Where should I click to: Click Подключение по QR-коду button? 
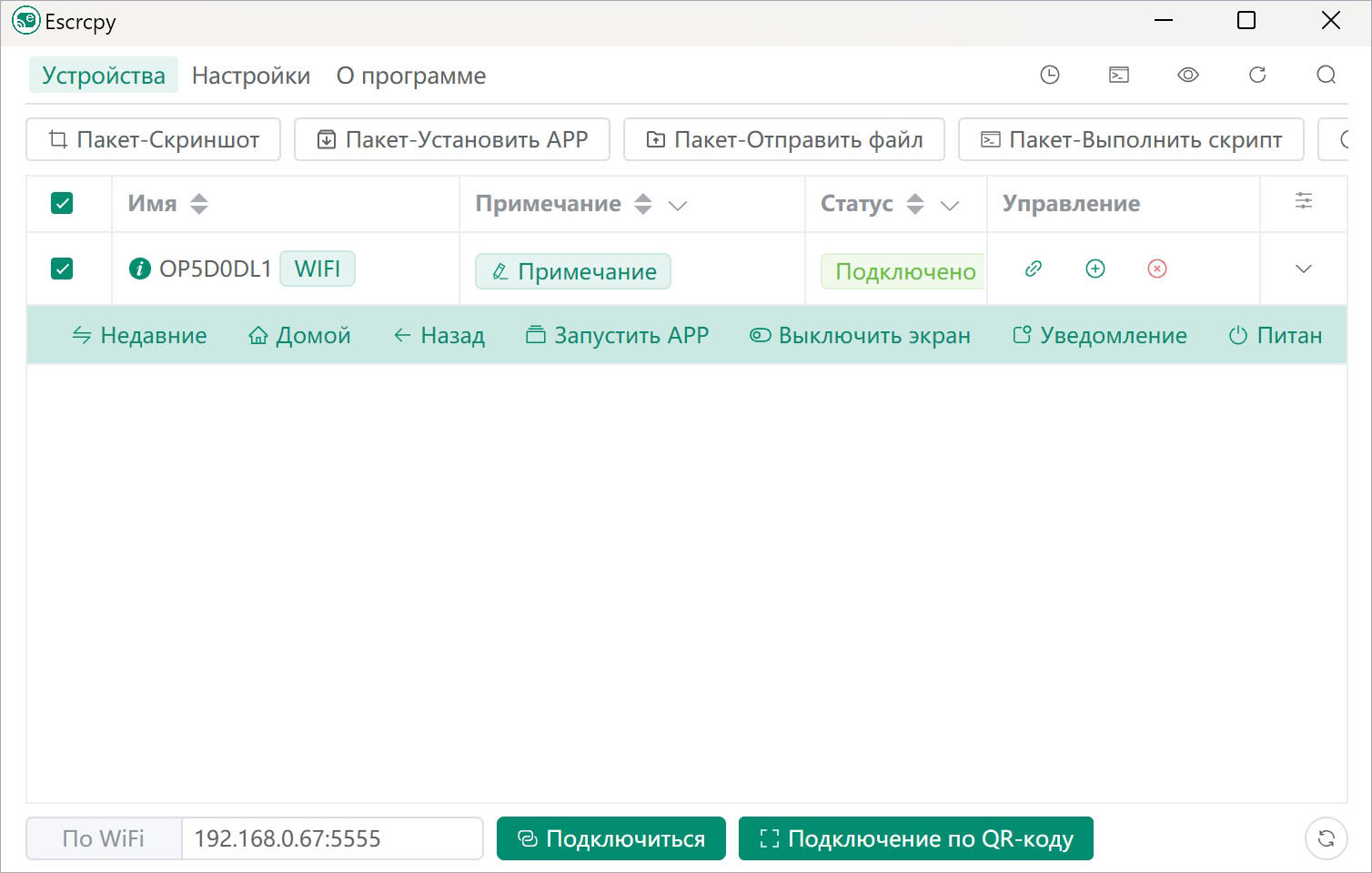click(916, 838)
